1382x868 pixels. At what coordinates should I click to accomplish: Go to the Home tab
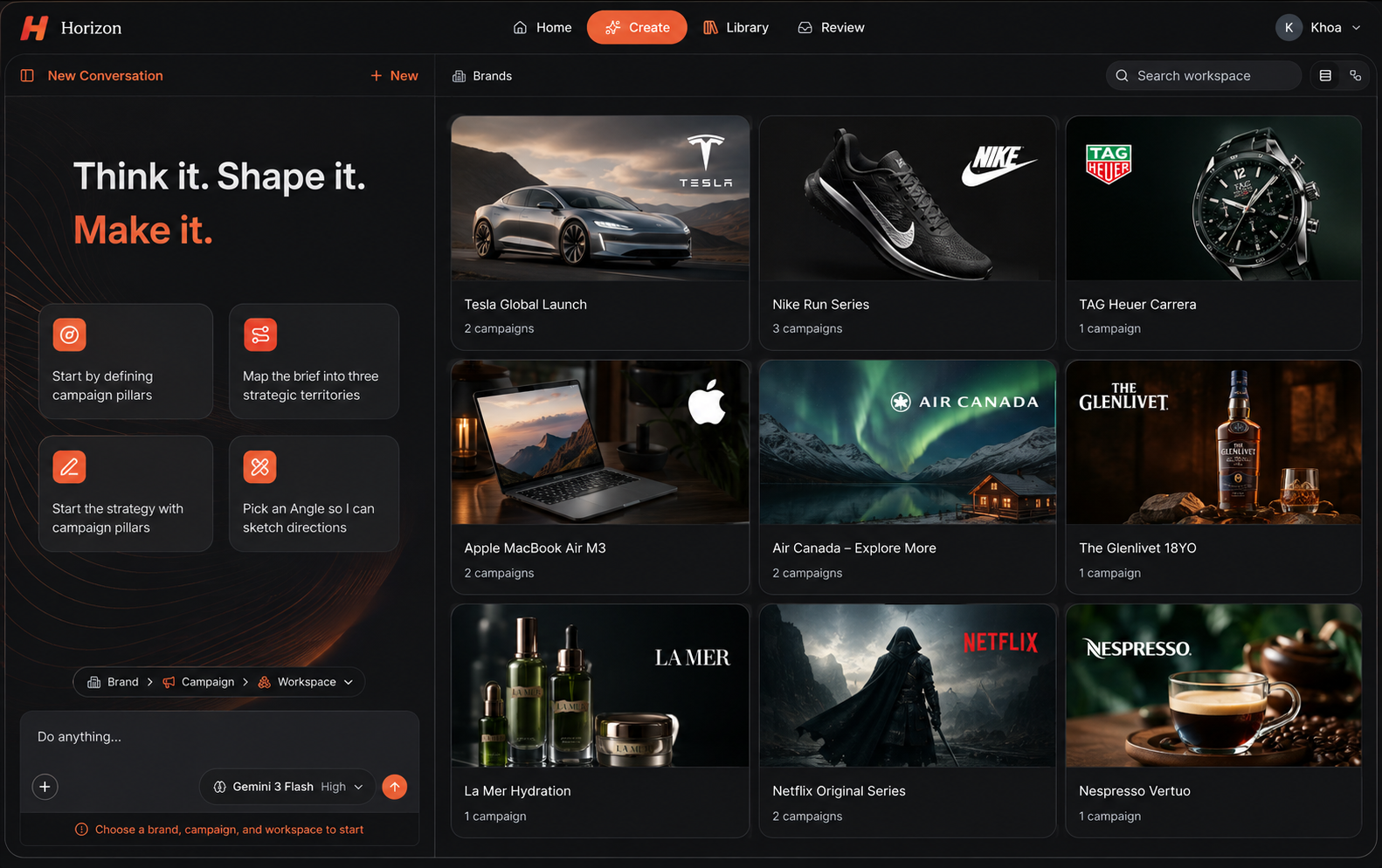pyautogui.click(x=542, y=28)
